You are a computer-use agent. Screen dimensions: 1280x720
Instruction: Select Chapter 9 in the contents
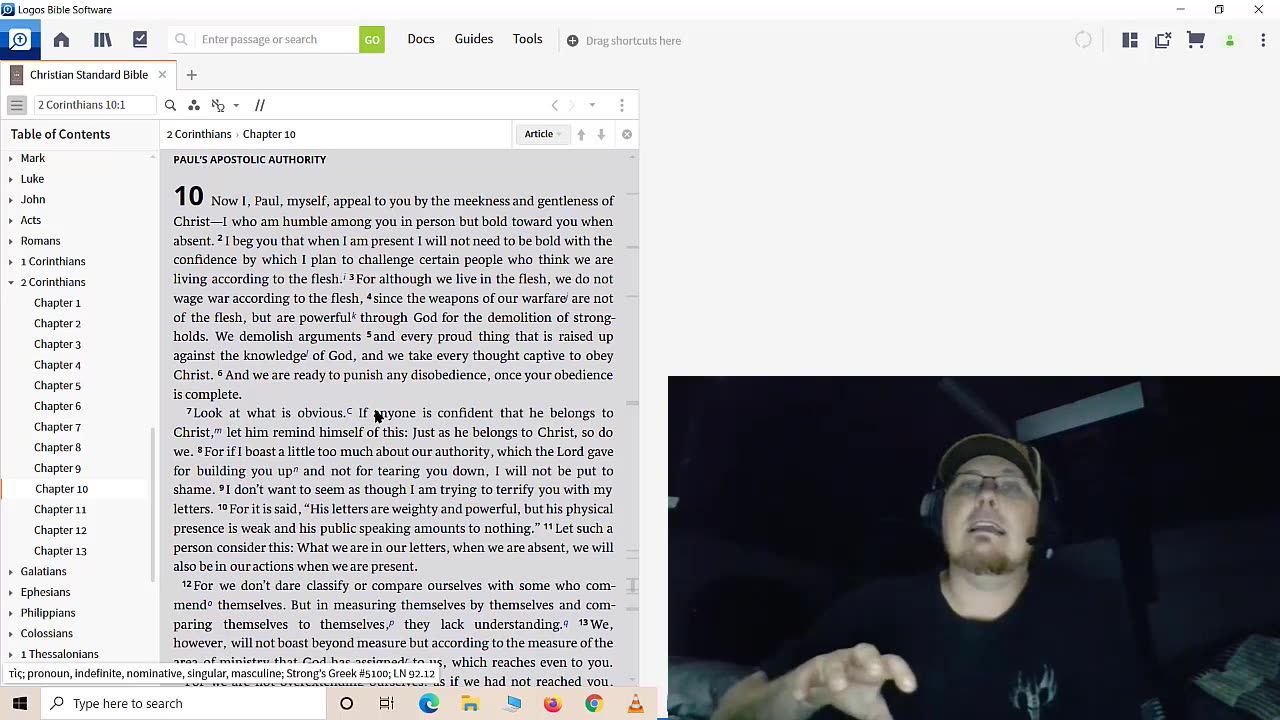57,468
